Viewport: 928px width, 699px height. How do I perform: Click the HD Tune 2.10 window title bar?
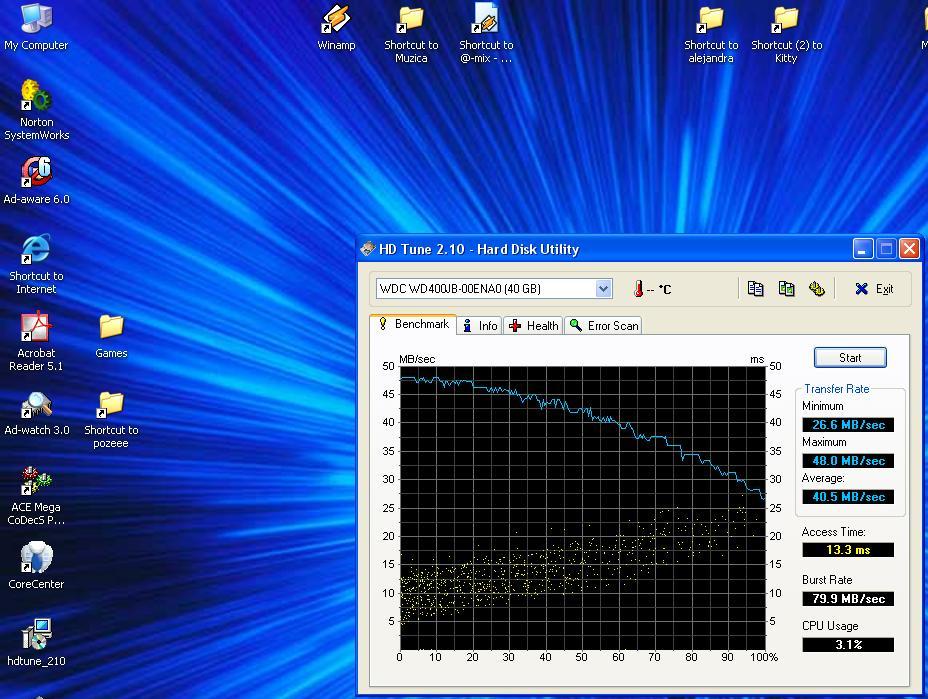(639, 249)
